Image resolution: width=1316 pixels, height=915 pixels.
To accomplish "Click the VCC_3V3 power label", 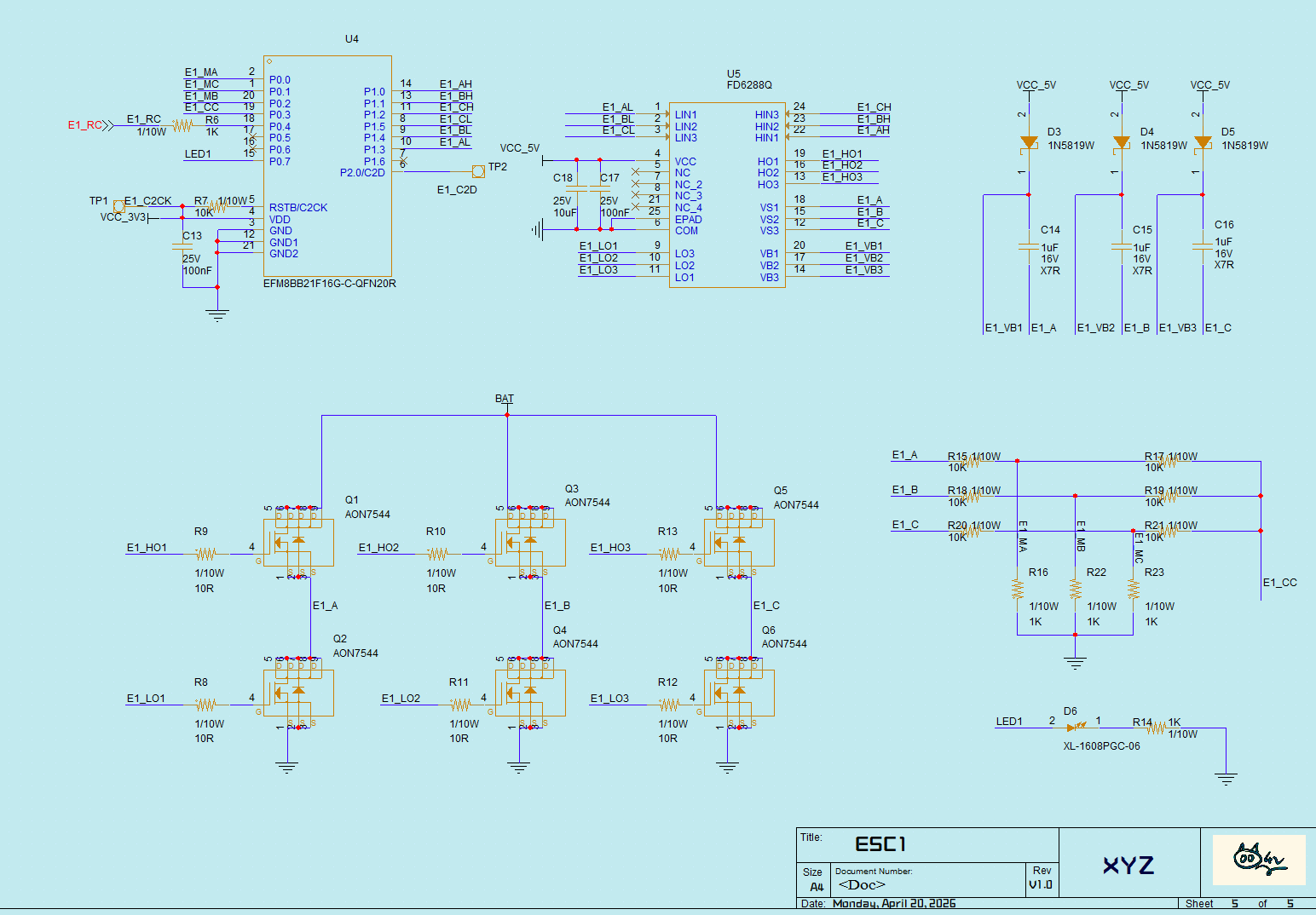I will [123, 217].
